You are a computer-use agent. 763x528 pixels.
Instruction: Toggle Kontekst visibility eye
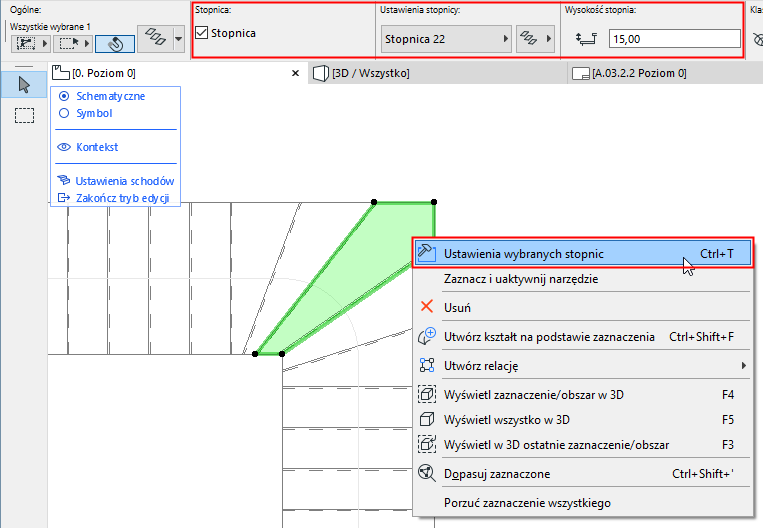click(64, 147)
